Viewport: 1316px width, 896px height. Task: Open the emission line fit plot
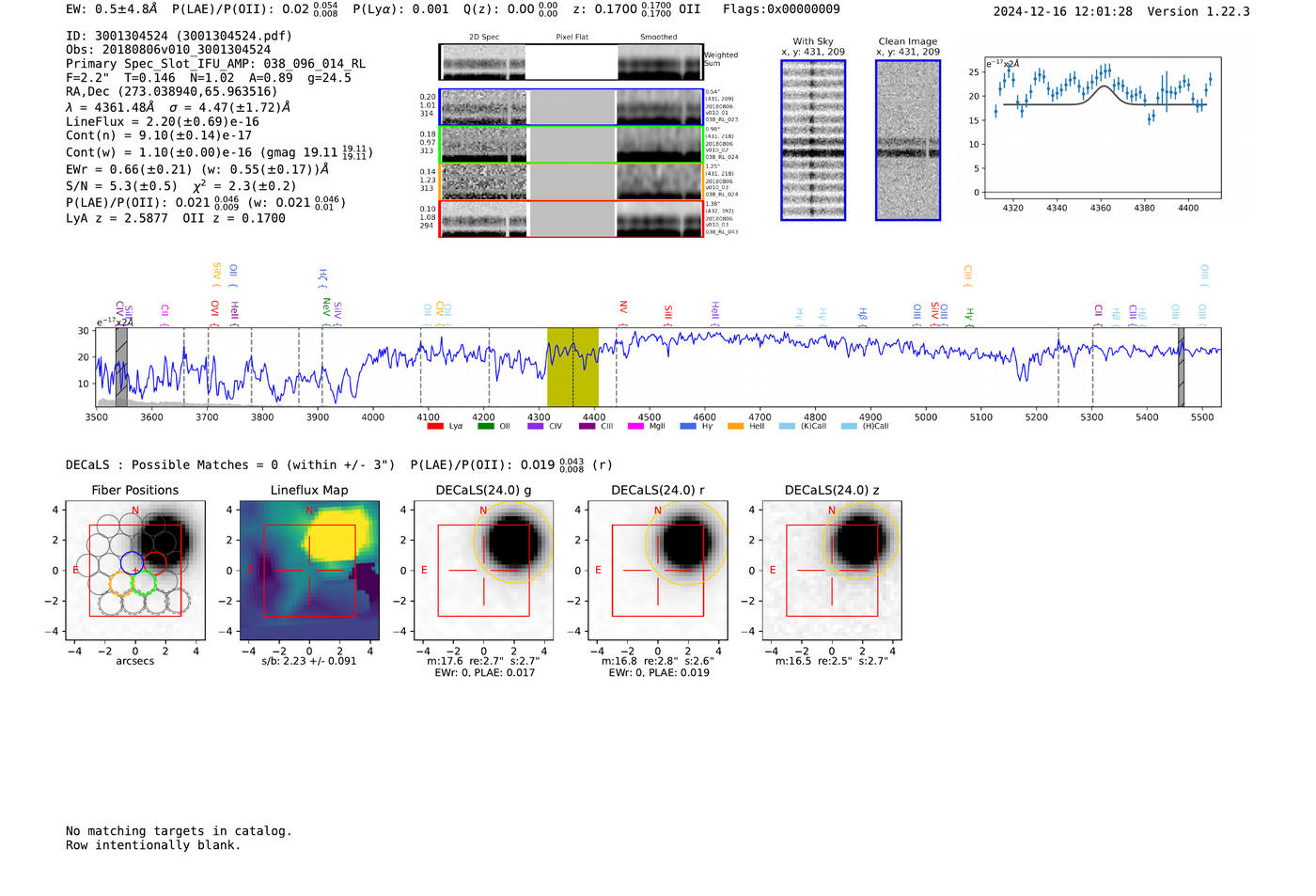click(1102, 128)
